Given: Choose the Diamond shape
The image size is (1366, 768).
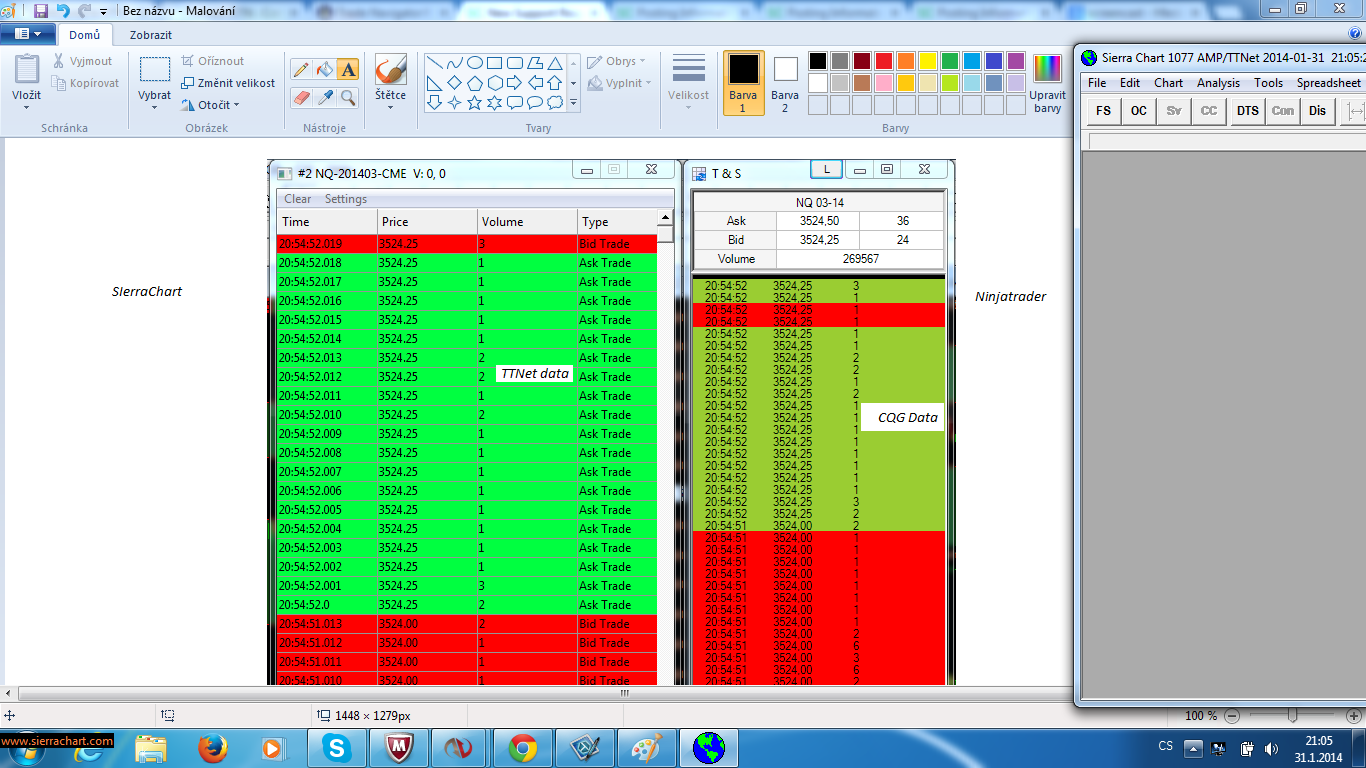Looking at the screenshot, I should [x=454, y=83].
